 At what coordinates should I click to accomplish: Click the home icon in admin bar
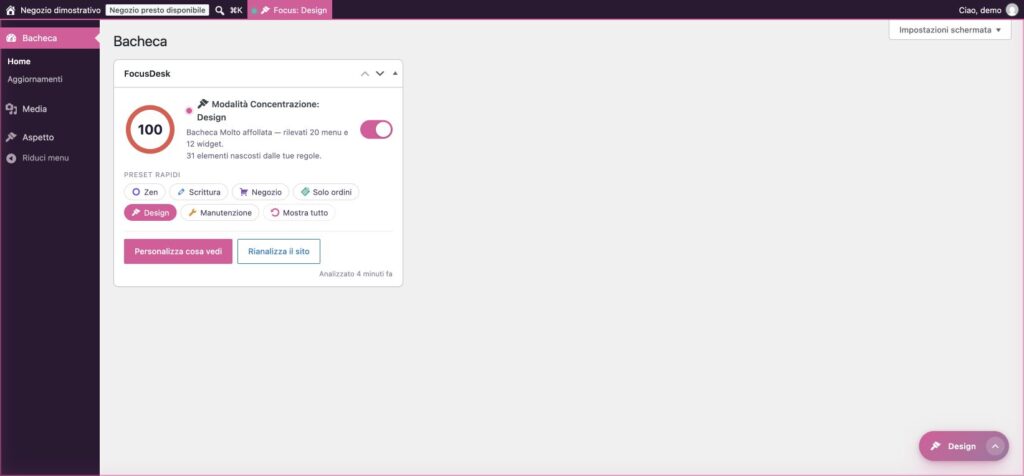point(10,10)
